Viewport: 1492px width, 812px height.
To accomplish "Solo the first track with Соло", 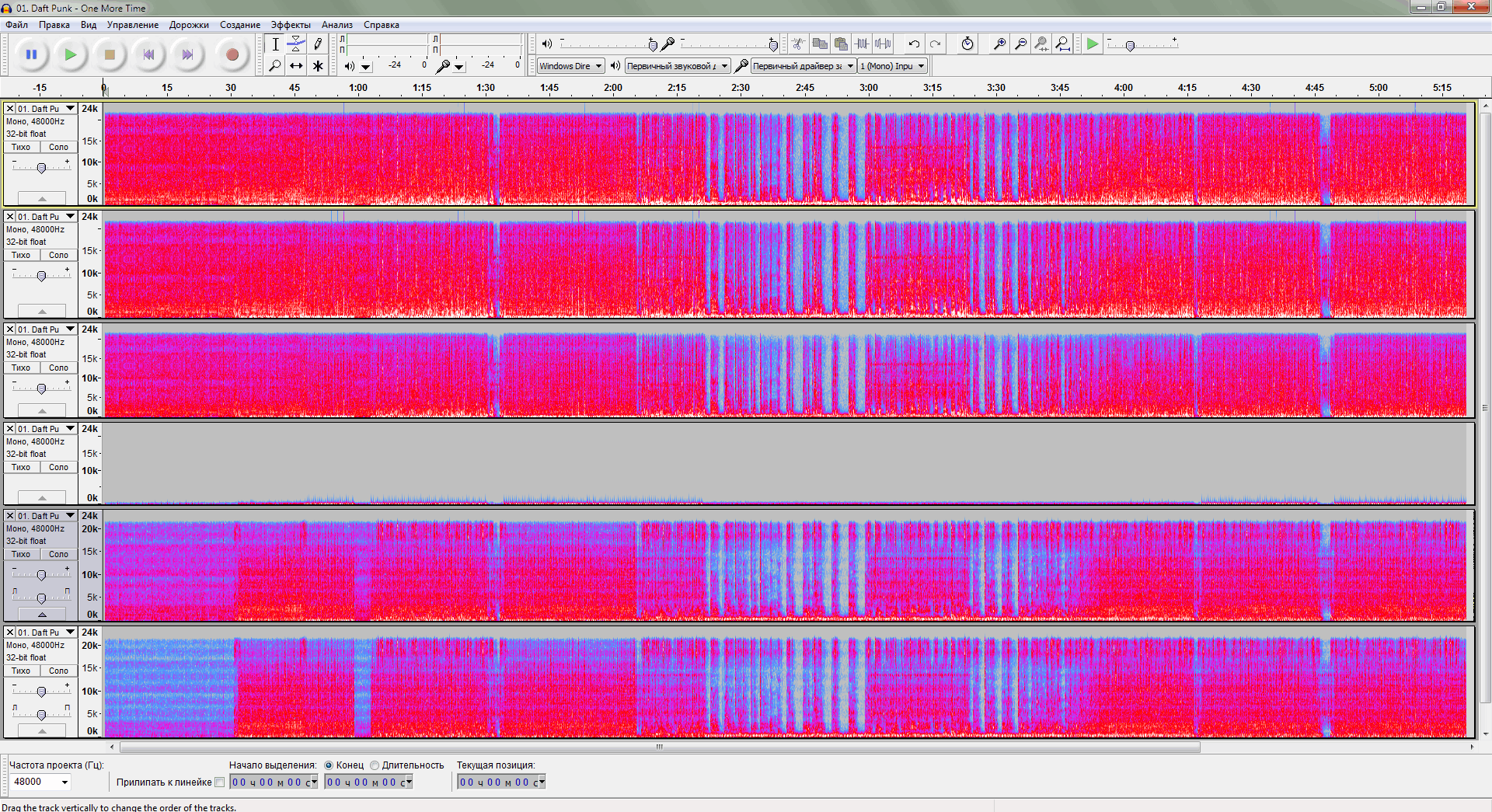I will coord(59,147).
